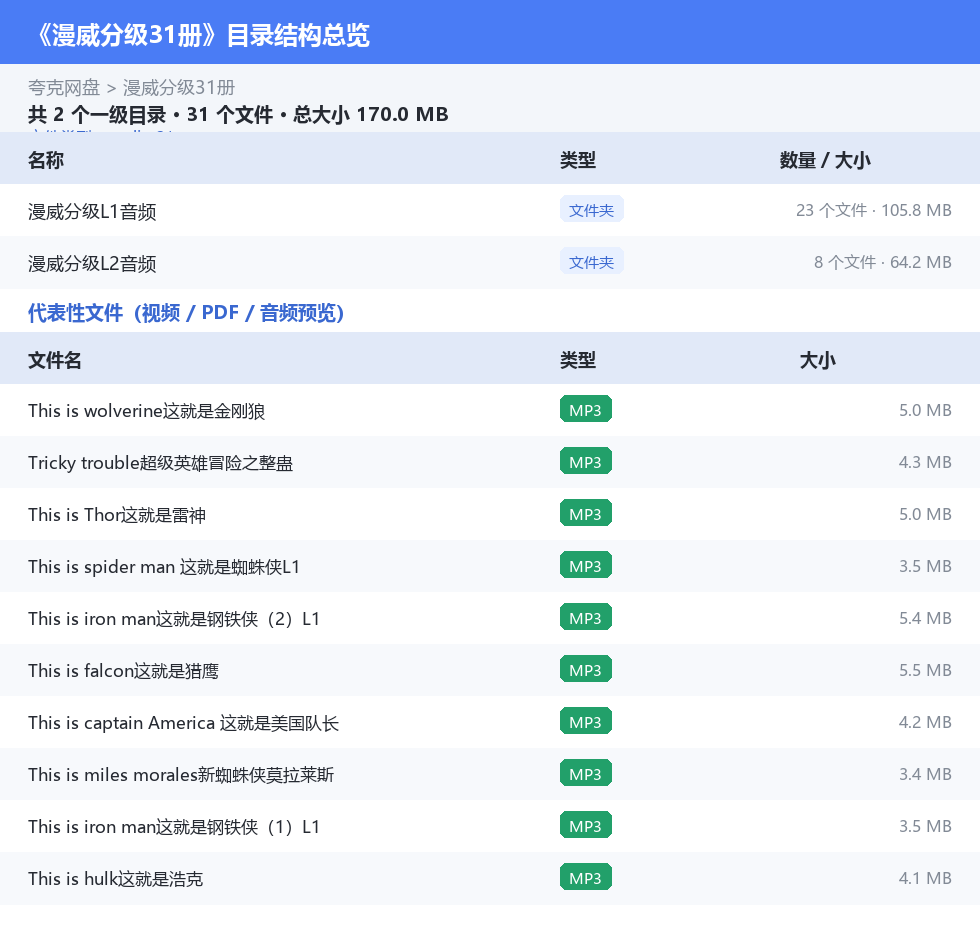The height and width of the screenshot is (936, 980).
Task: Select This is falcon这就是猎鹰 file
Action: click(123, 670)
